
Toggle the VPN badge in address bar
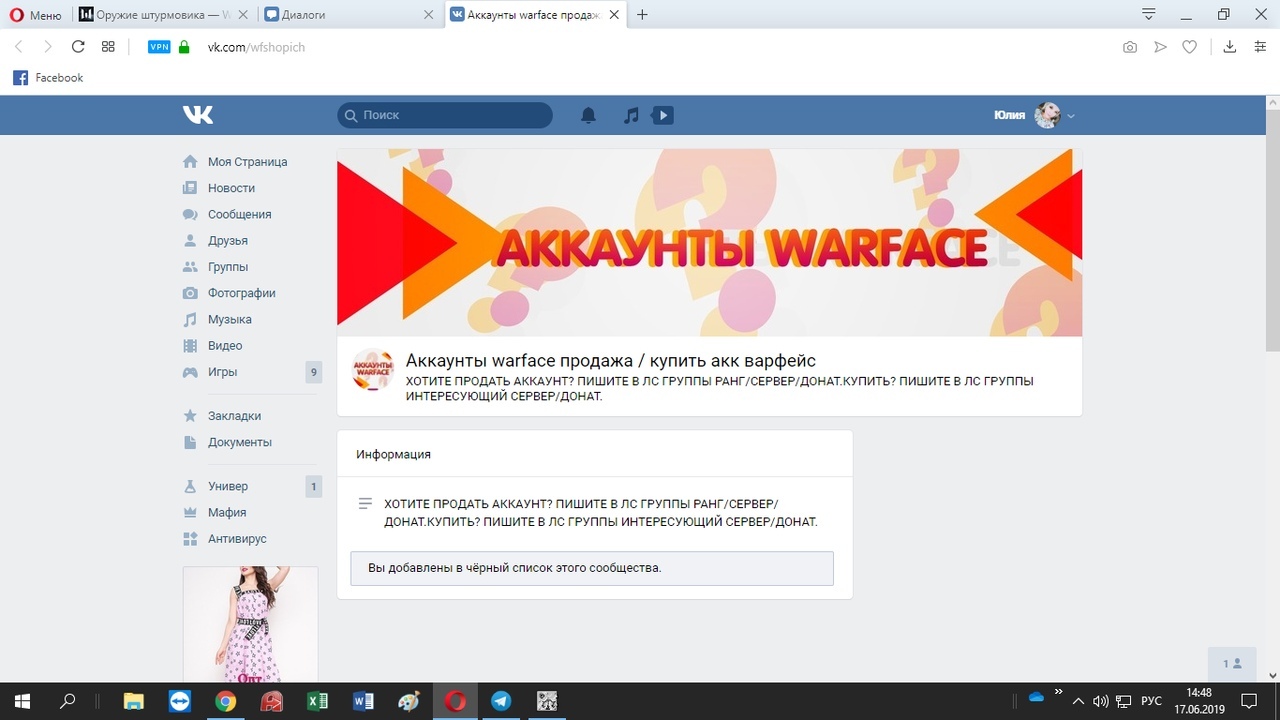point(159,47)
